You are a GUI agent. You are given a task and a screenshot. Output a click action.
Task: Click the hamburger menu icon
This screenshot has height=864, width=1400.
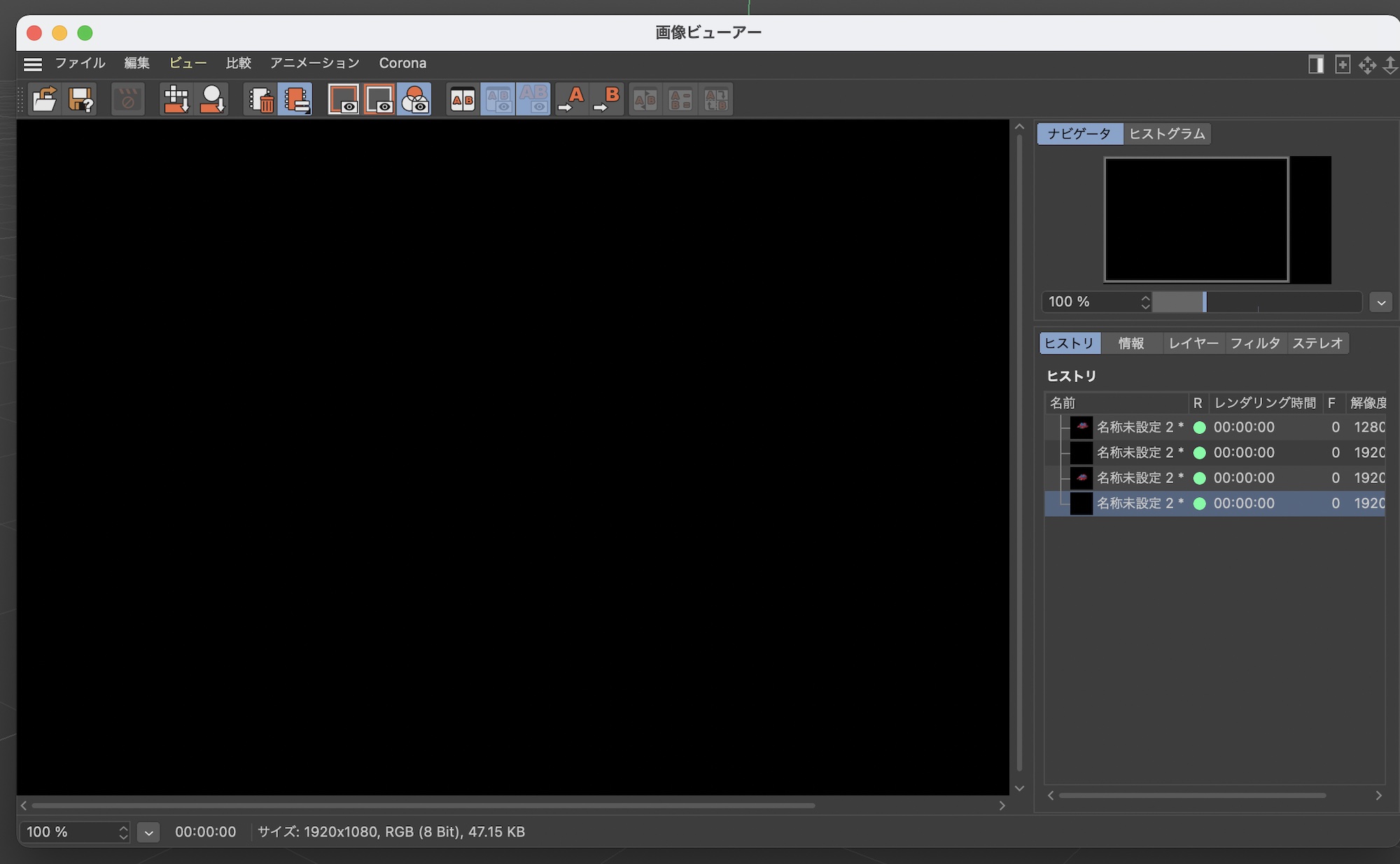(x=32, y=64)
